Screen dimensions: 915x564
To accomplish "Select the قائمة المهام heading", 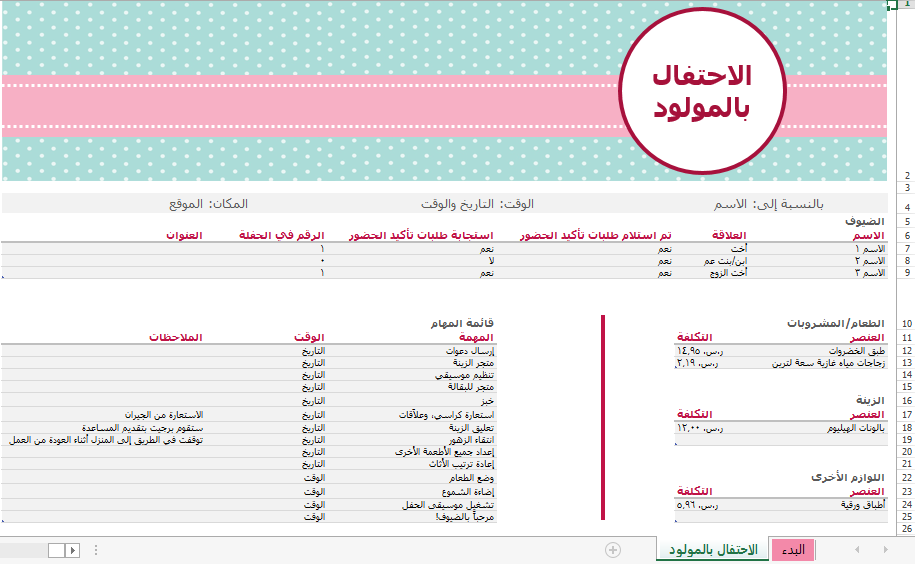I will (x=462, y=323).
